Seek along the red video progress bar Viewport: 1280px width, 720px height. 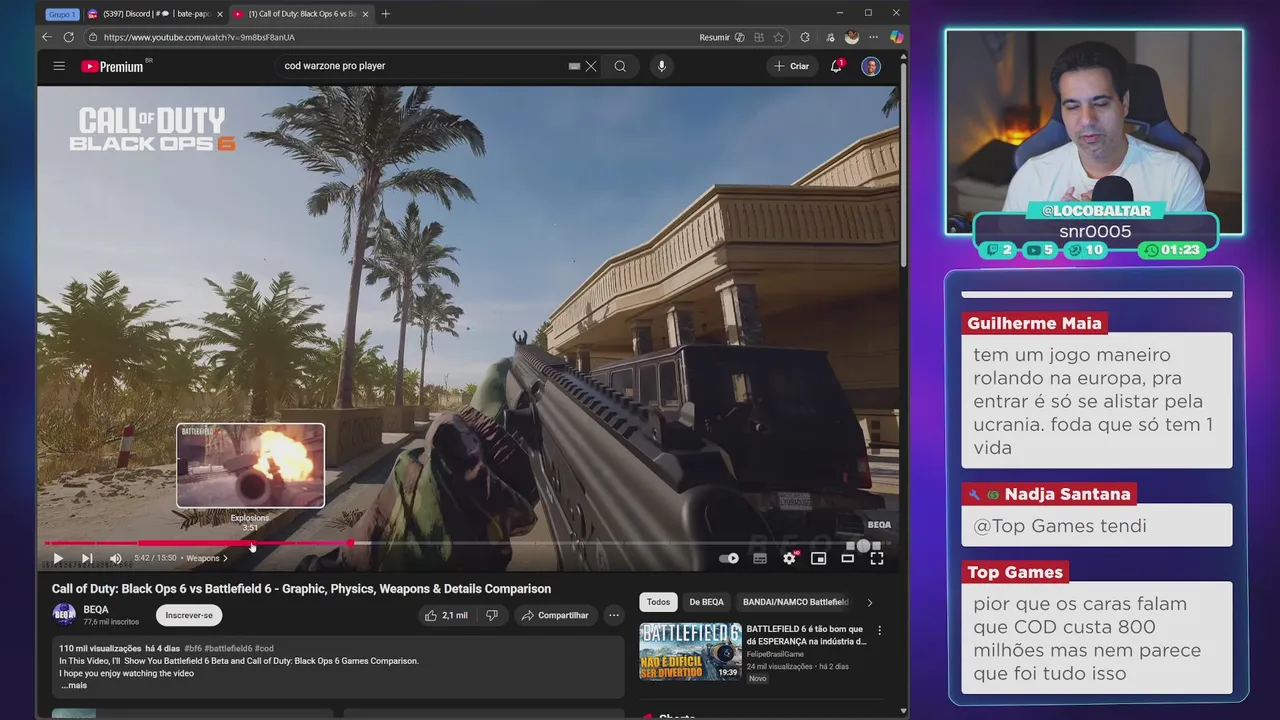200,543
